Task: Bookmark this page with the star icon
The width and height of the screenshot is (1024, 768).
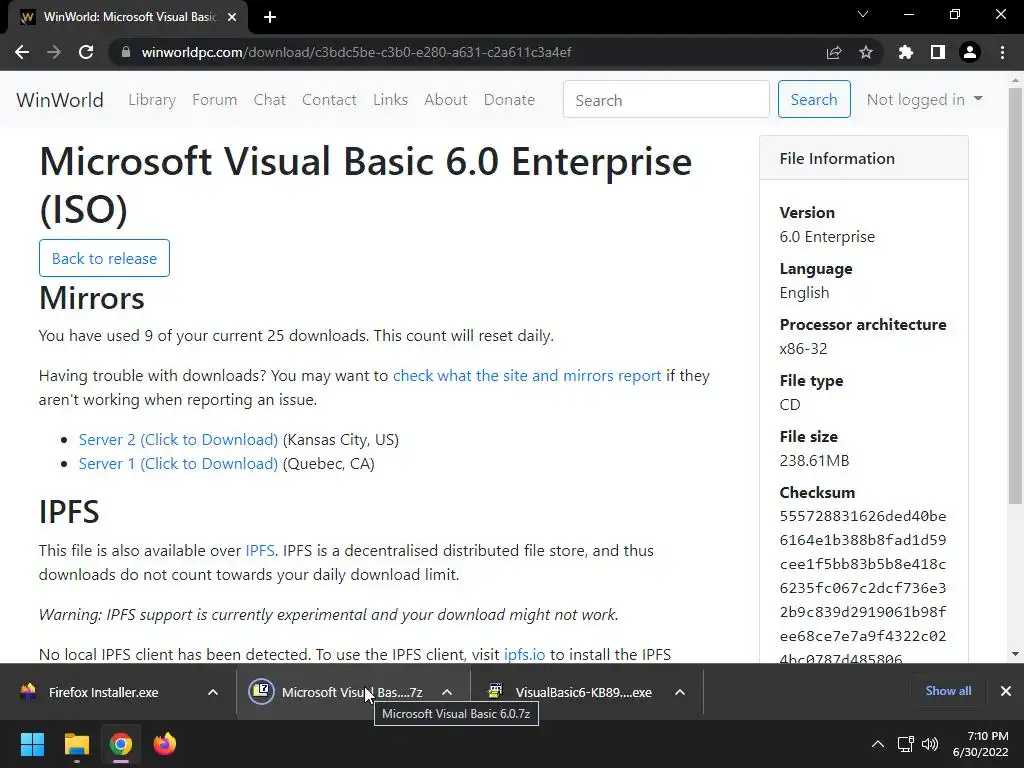Action: (866, 52)
